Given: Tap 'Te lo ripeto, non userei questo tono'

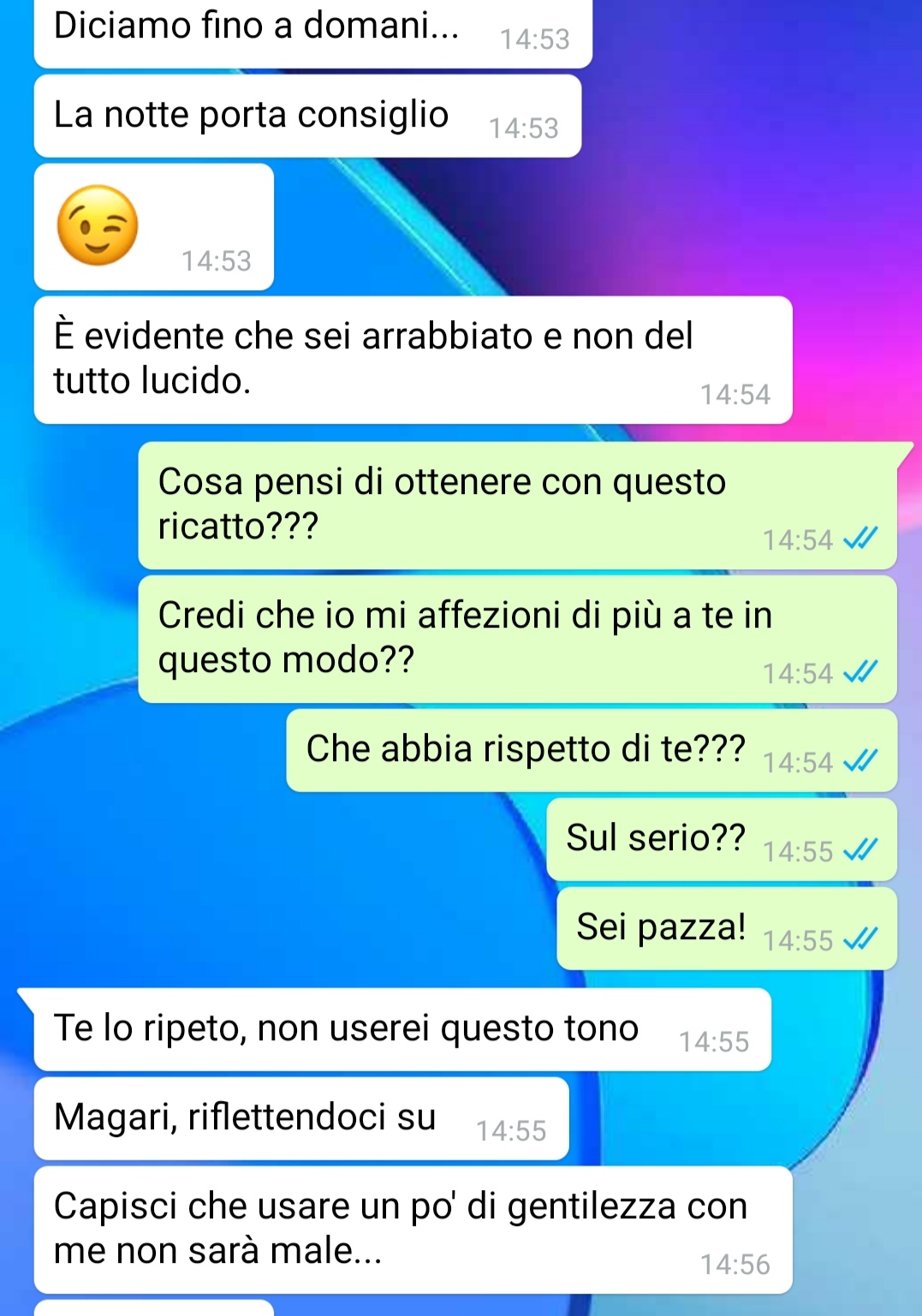Looking at the screenshot, I should 402,1029.
